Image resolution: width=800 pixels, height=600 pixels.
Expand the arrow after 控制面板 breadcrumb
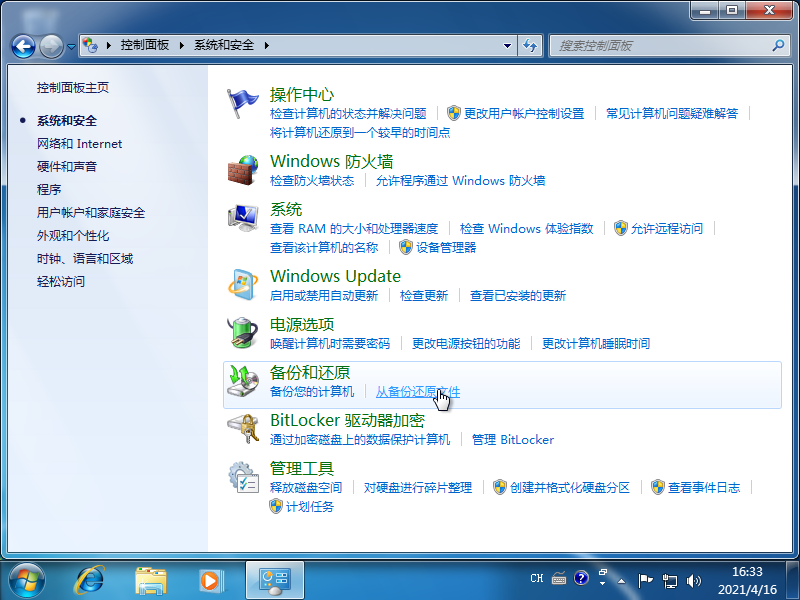pyautogui.click(x=182, y=45)
